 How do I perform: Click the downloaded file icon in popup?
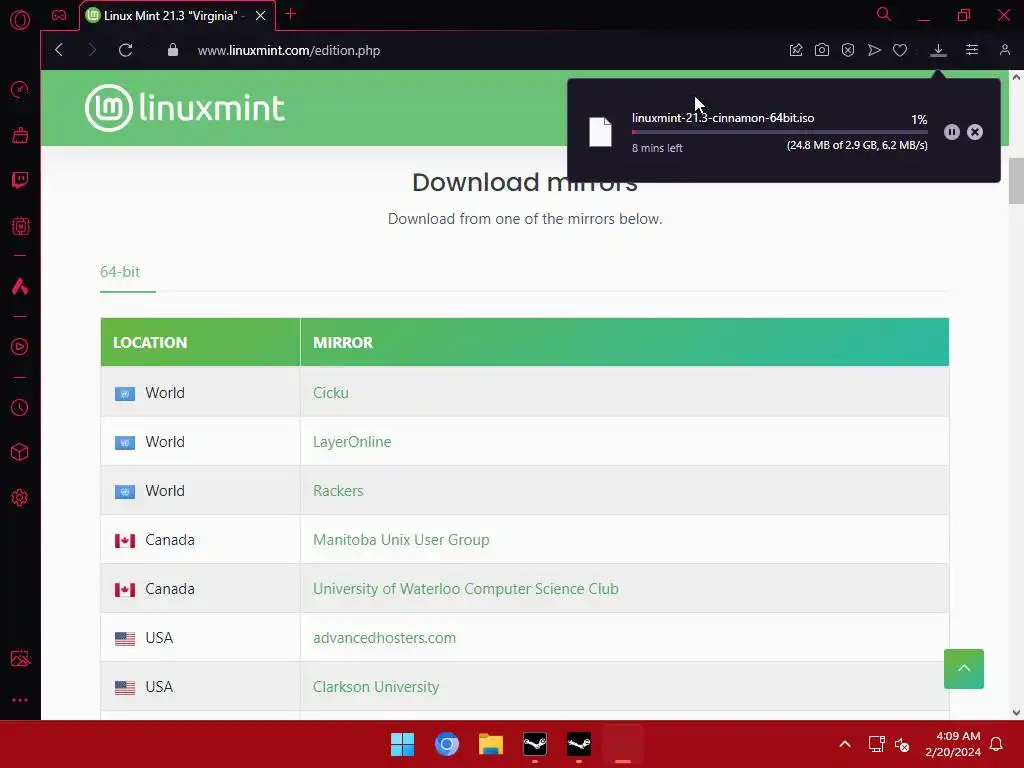[x=600, y=132]
